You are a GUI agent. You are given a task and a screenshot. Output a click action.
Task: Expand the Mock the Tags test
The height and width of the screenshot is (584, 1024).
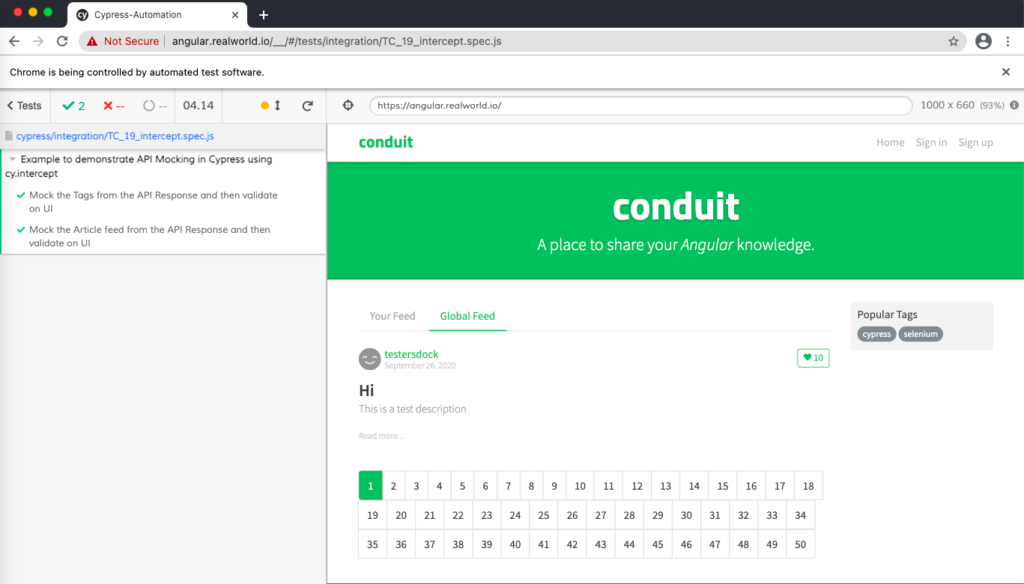pos(153,202)
